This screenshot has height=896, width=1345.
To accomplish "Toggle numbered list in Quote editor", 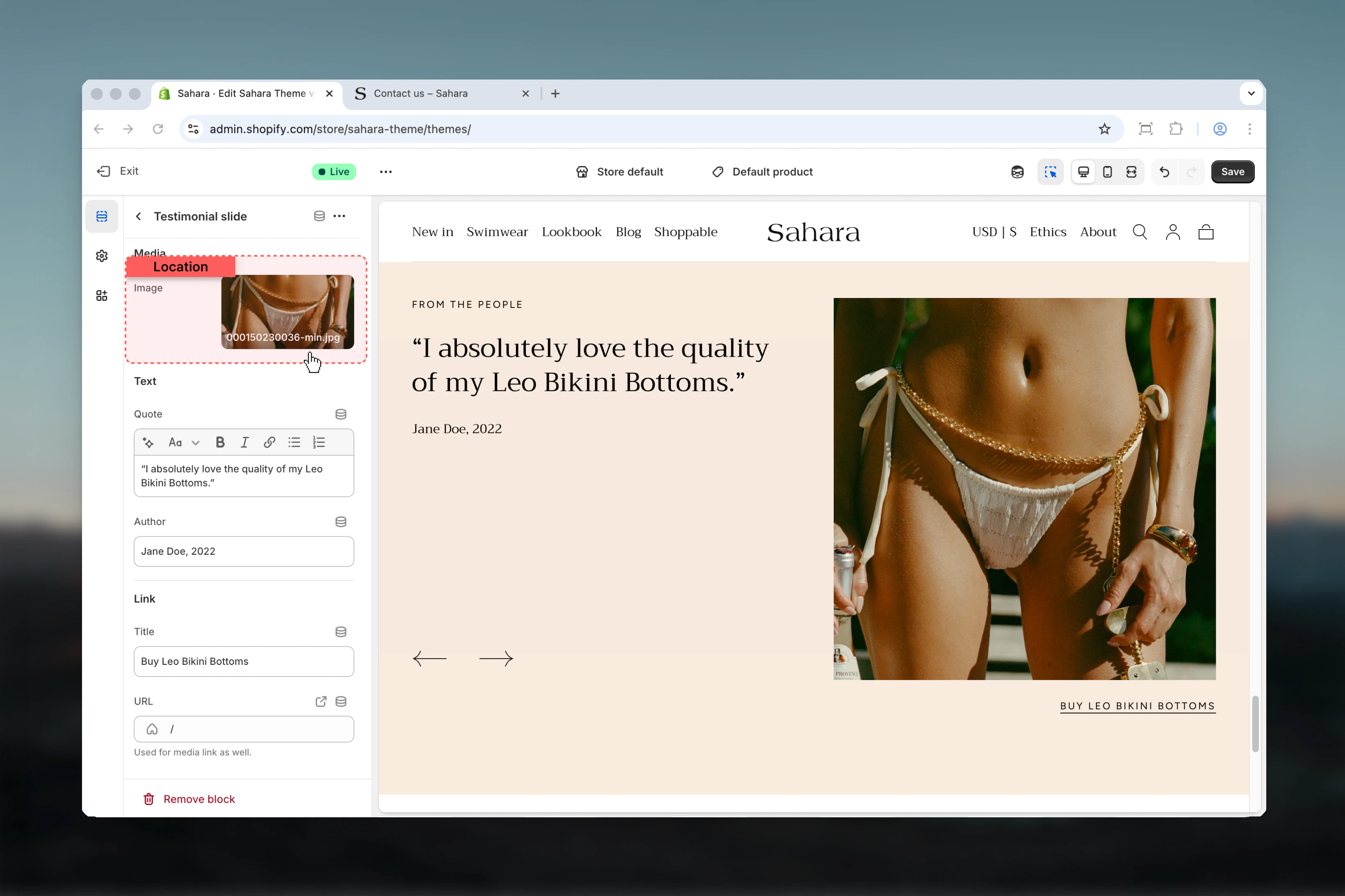I will 319,442.
